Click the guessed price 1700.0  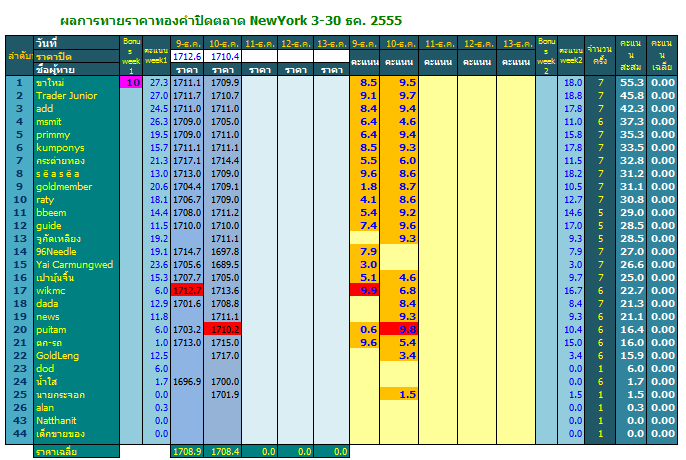[x=223, y=382]
